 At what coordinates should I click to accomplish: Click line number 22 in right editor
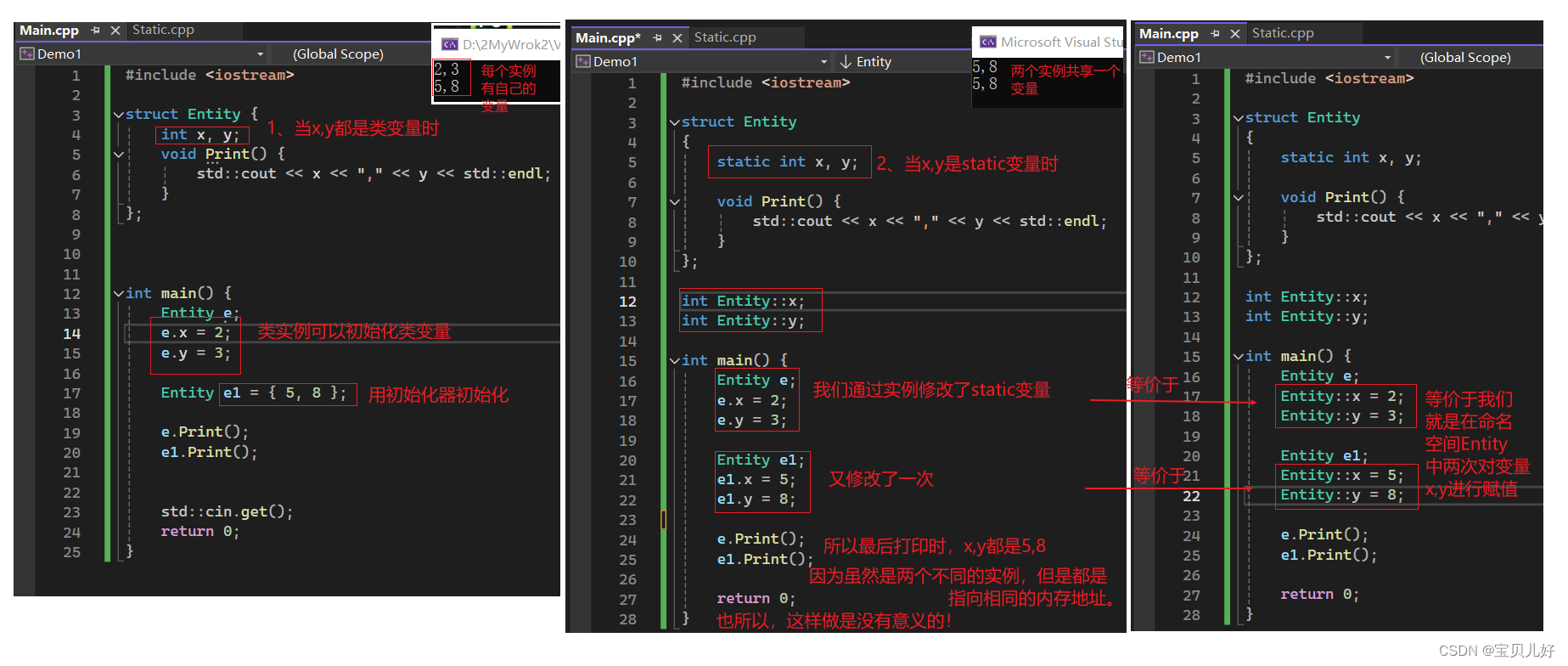pos(1192,496)
